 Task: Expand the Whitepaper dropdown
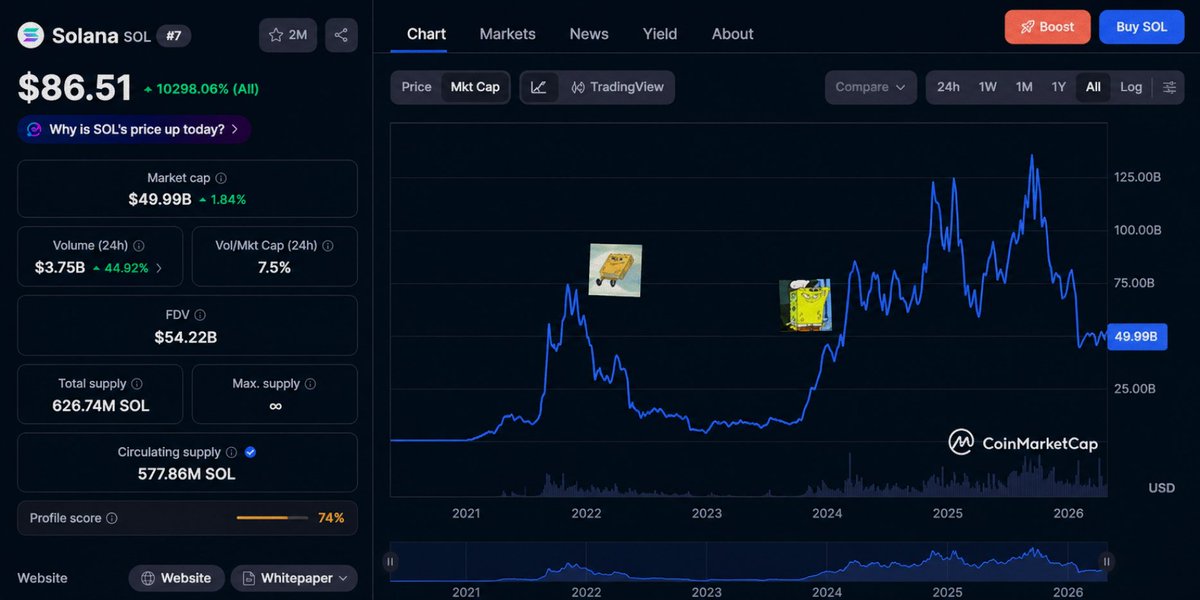(x=294, y=578)
